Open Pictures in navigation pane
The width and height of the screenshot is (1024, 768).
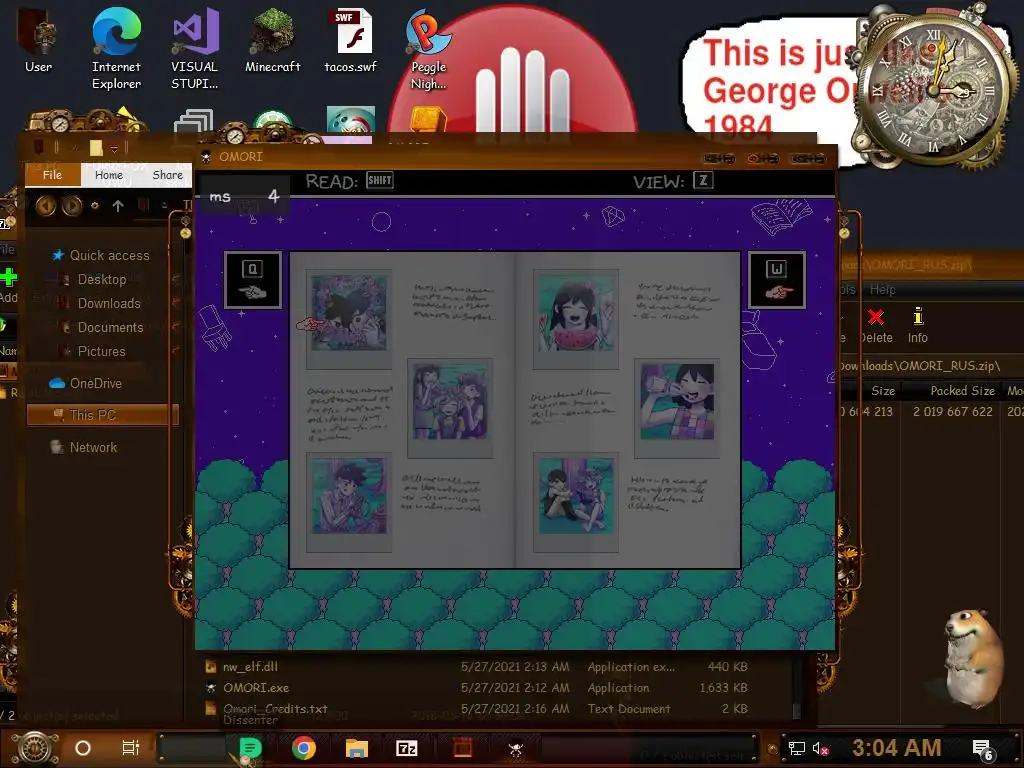[x=101, y=351]
